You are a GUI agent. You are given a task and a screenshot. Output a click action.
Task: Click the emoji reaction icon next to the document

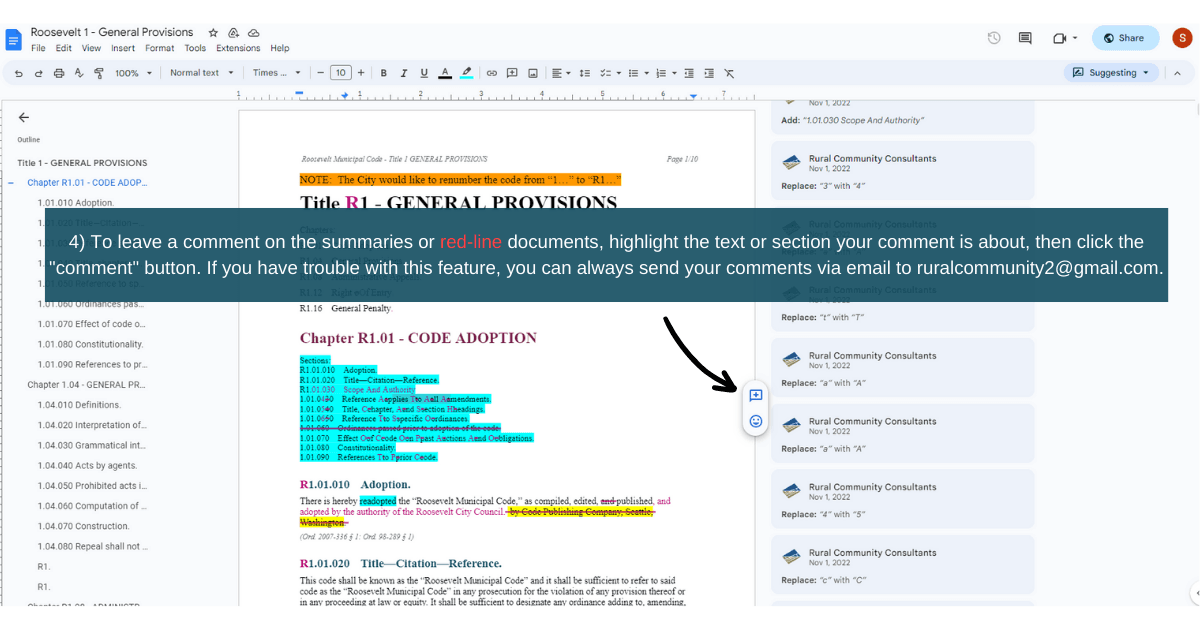pos(755,421)
